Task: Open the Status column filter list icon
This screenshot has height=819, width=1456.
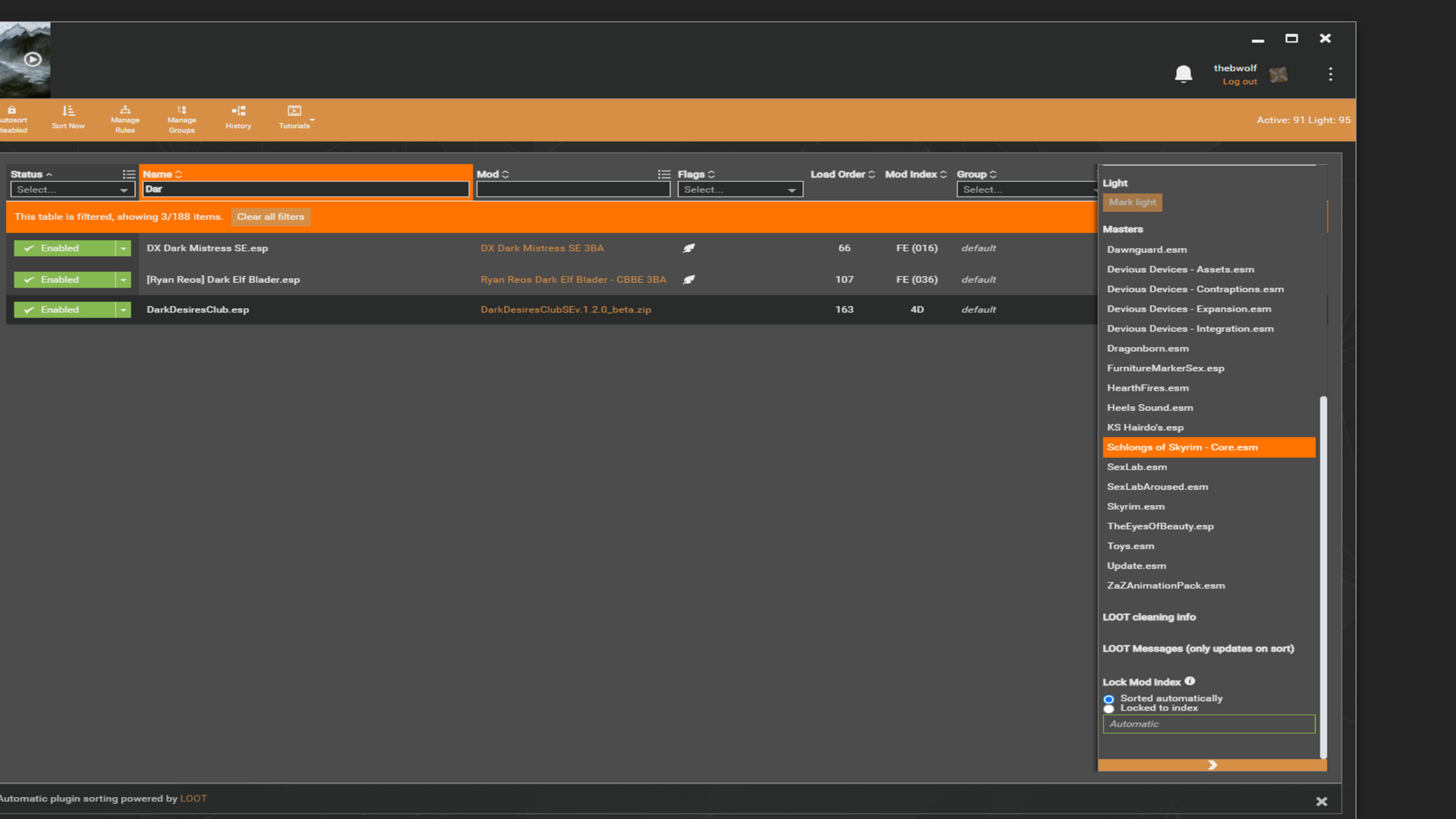Action: click(x=128, y=174)
